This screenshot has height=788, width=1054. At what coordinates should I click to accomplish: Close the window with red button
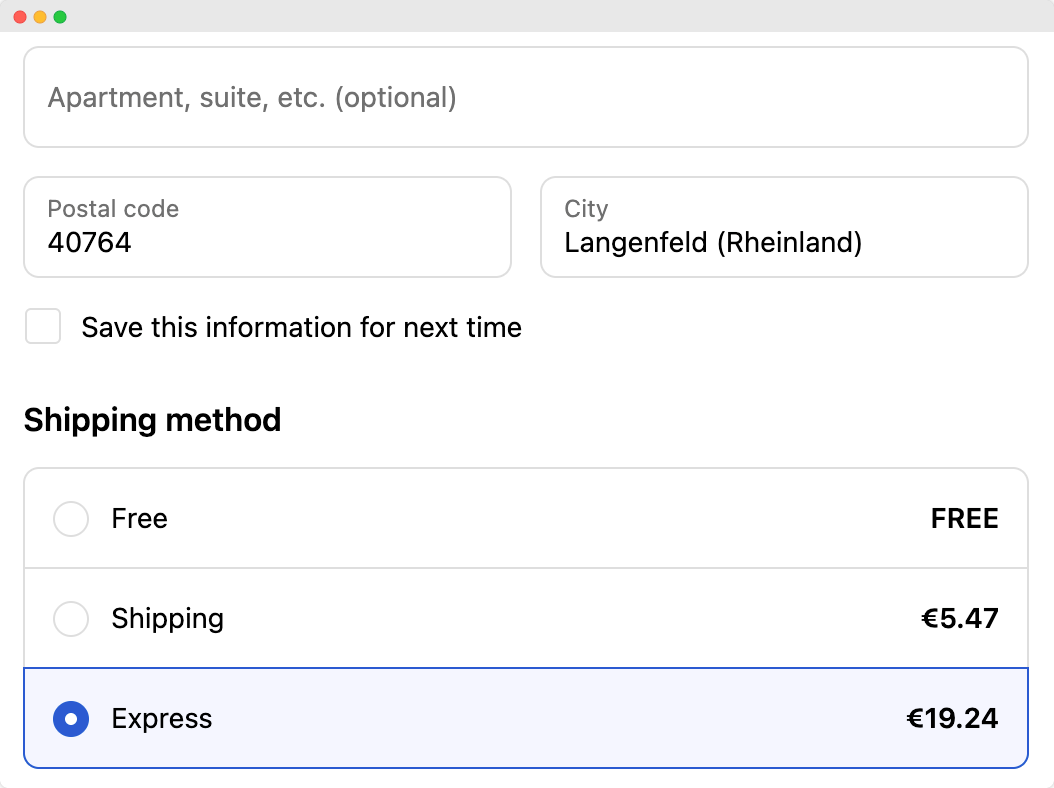(x=20, y=17)
